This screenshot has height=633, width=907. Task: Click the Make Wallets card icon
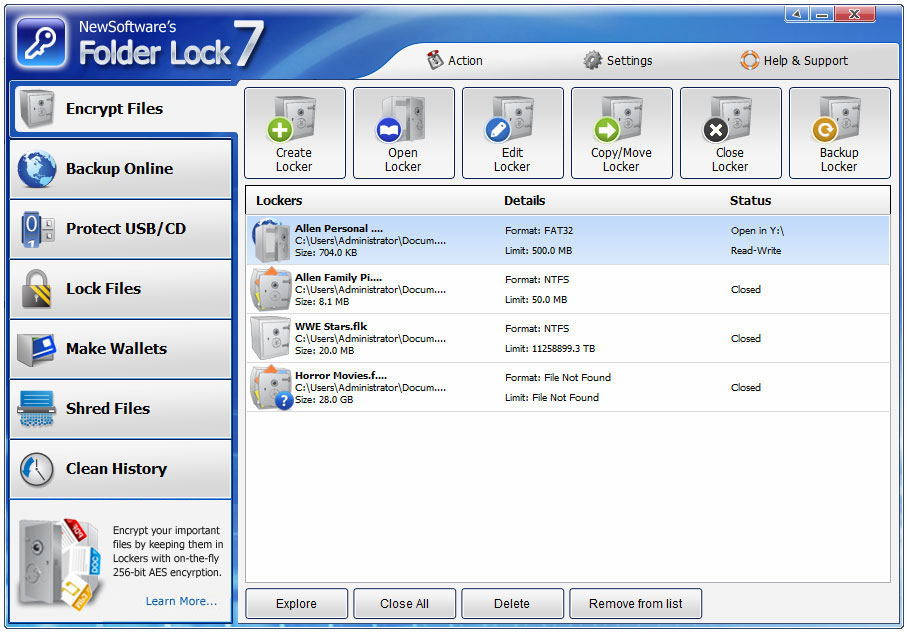tap(36, 349)
